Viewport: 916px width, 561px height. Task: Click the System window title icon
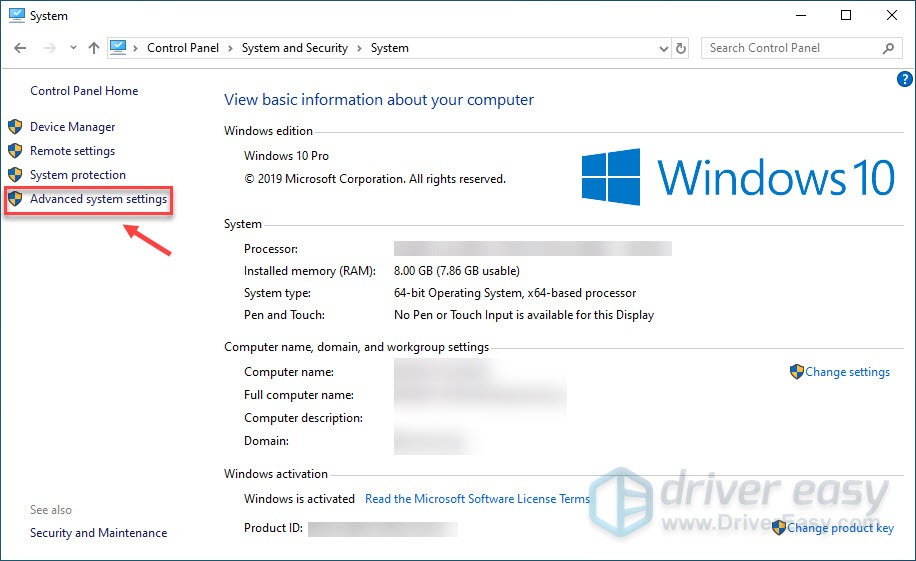17,15
